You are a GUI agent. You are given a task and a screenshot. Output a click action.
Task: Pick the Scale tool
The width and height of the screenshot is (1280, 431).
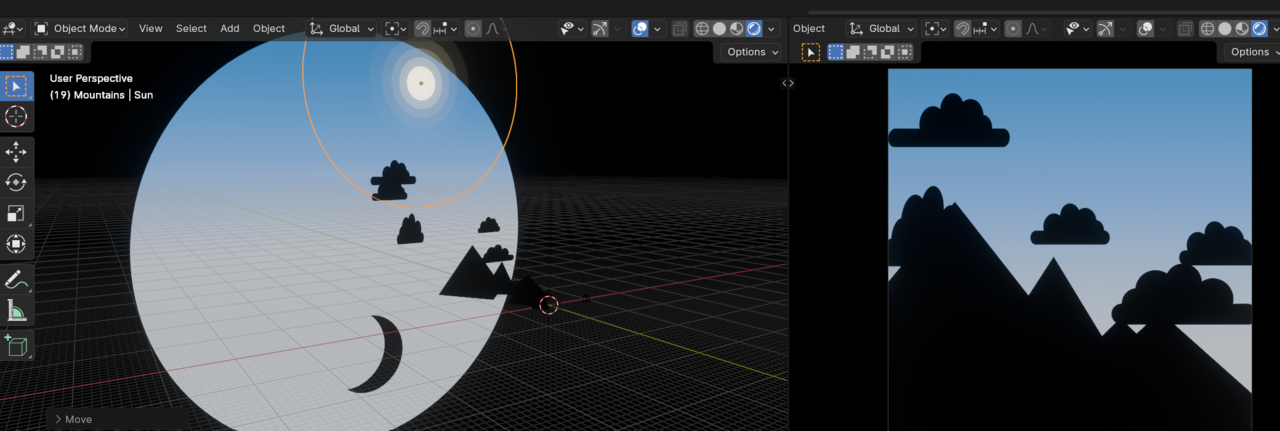[16, 214]
